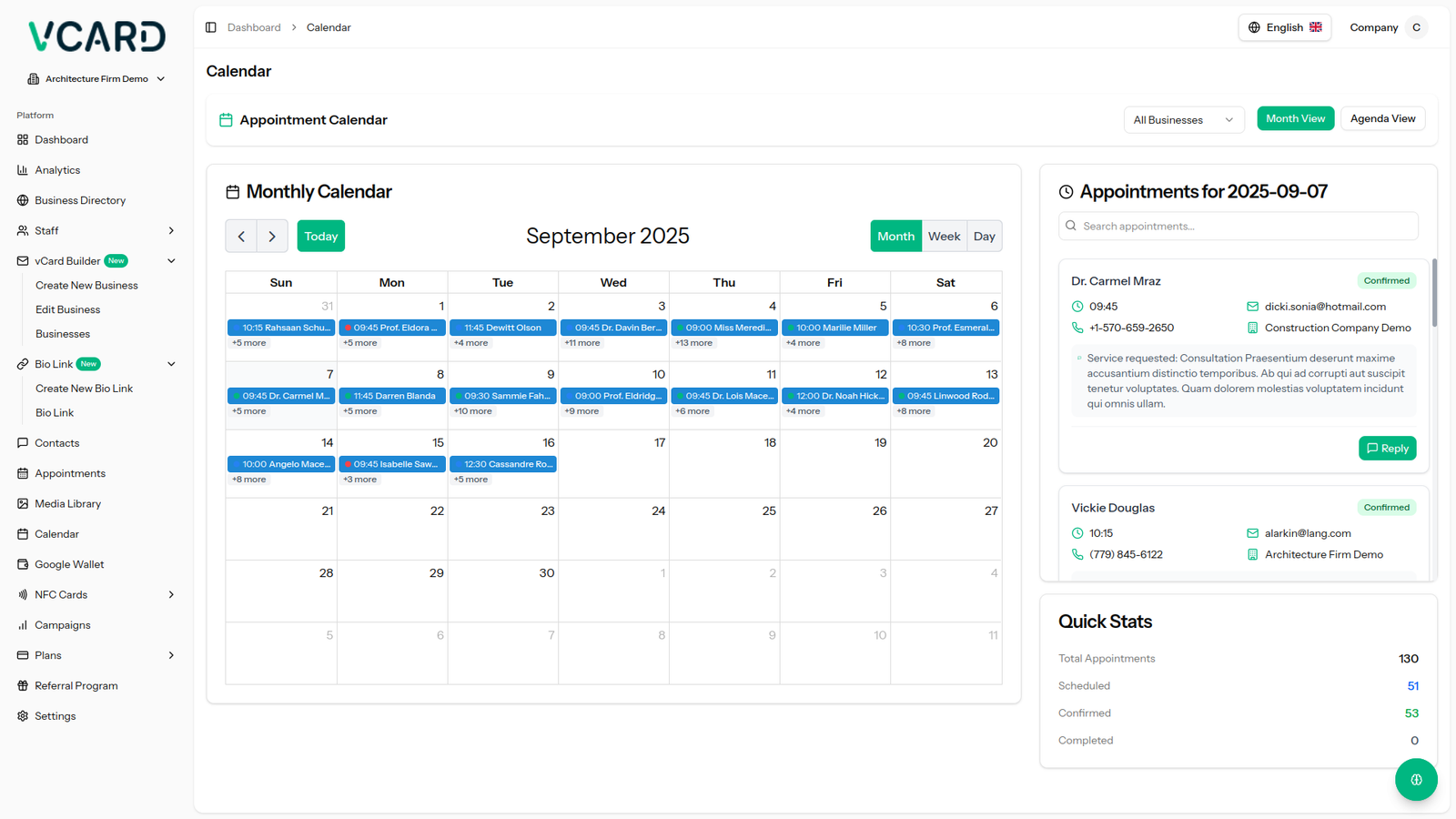Click the Referral Program gift icon
This screenshot has width=1456, height=819.
(x=23, y=686)
